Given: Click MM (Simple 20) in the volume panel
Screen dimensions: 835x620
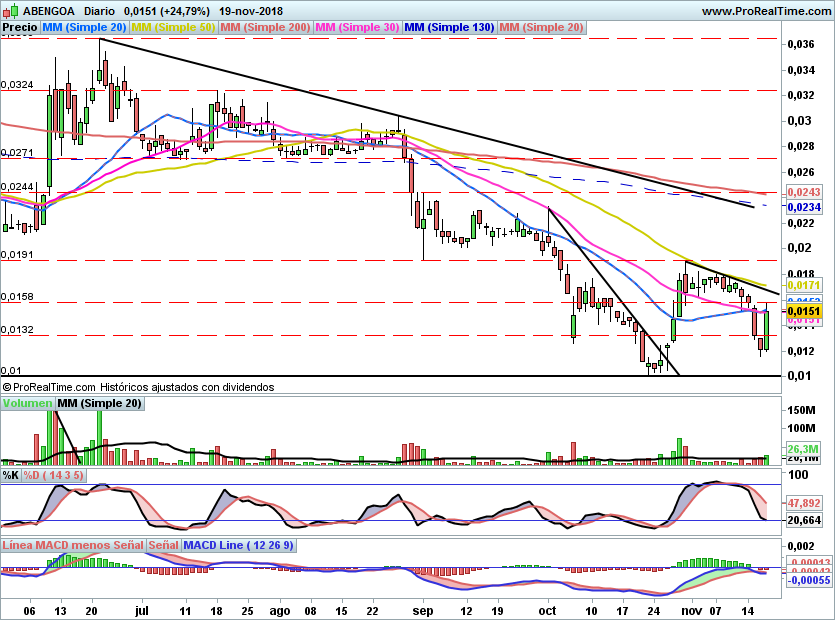Looking at the screenshot, I should (99, 404).
